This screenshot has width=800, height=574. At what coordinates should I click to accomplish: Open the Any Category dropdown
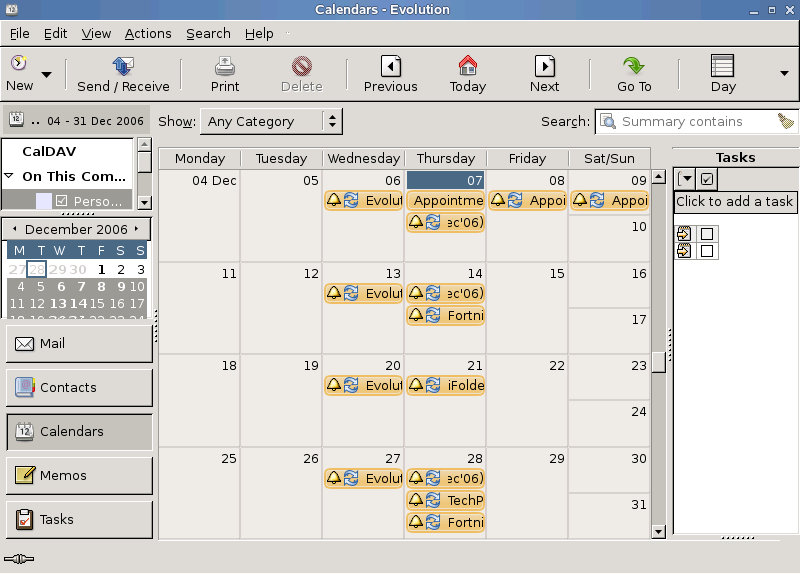(271, 122)
